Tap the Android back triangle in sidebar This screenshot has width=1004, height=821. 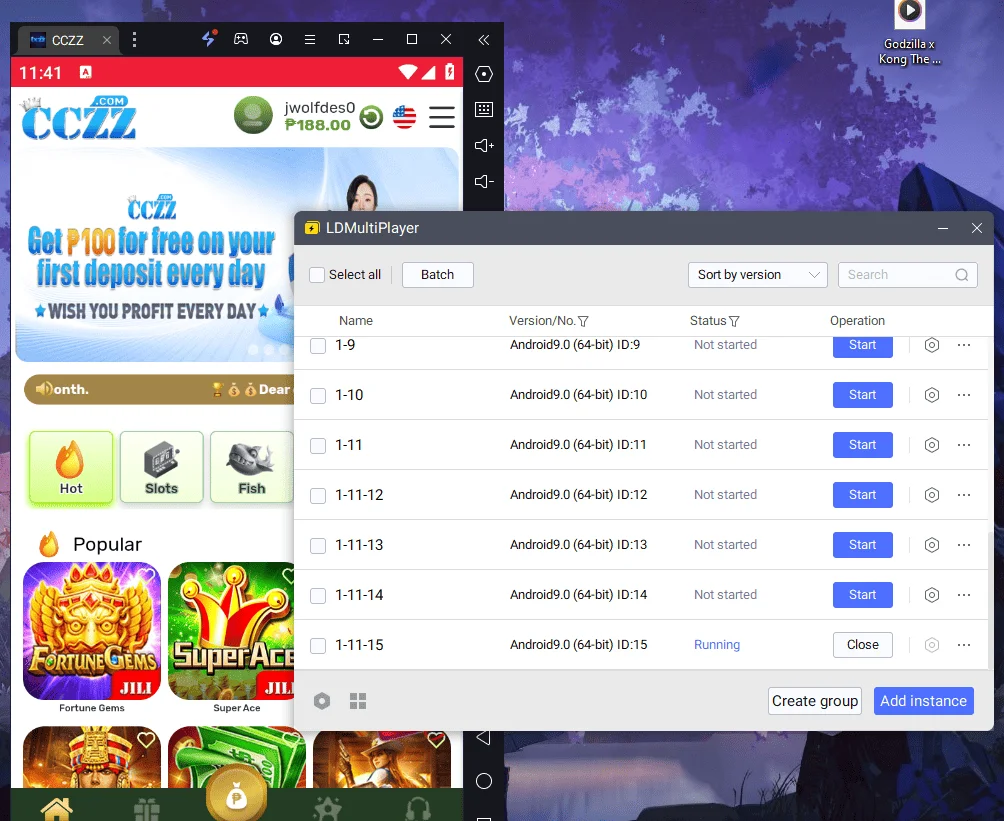[483, 738]
